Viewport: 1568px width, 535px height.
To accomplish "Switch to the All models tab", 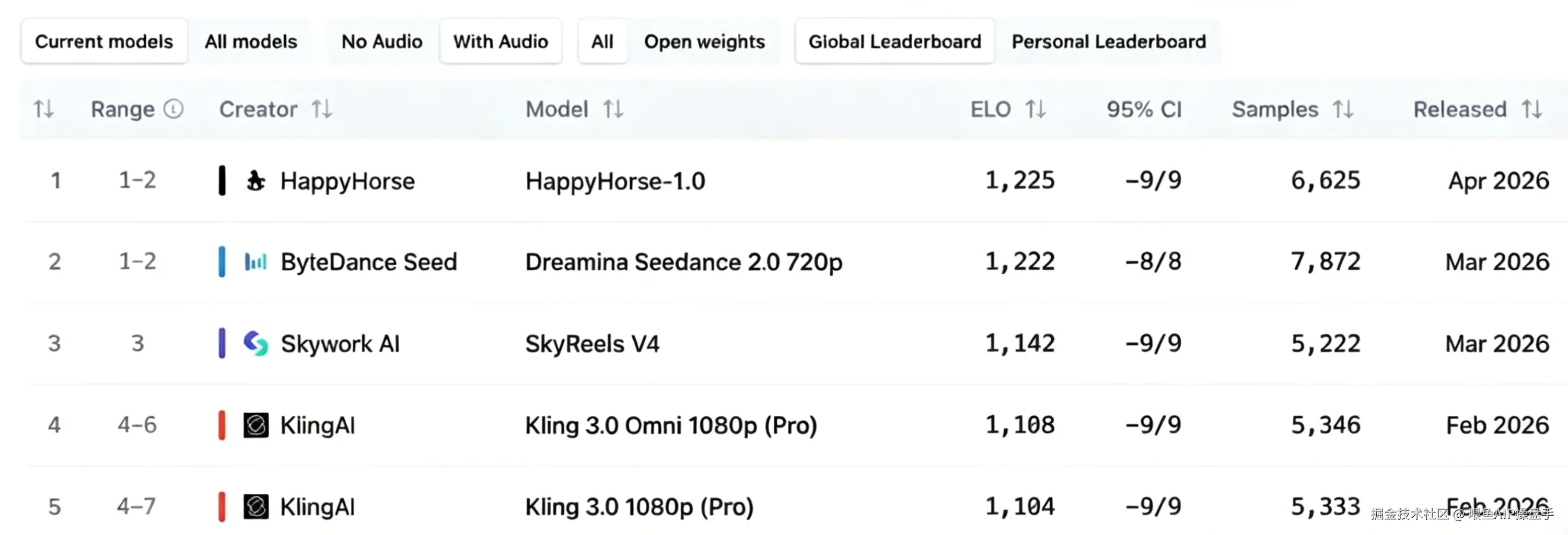I will point(251,41).
